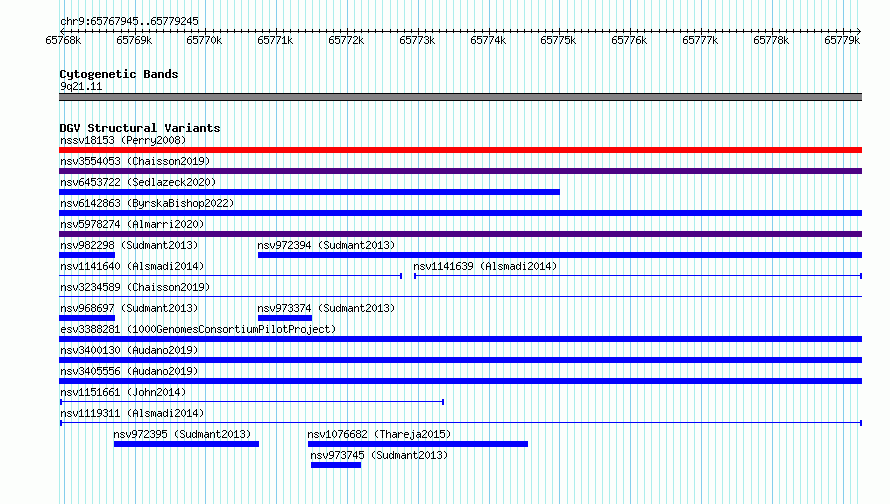
Task: Click the thin nsv3234589 variant line
Action: tap(460, 296)
